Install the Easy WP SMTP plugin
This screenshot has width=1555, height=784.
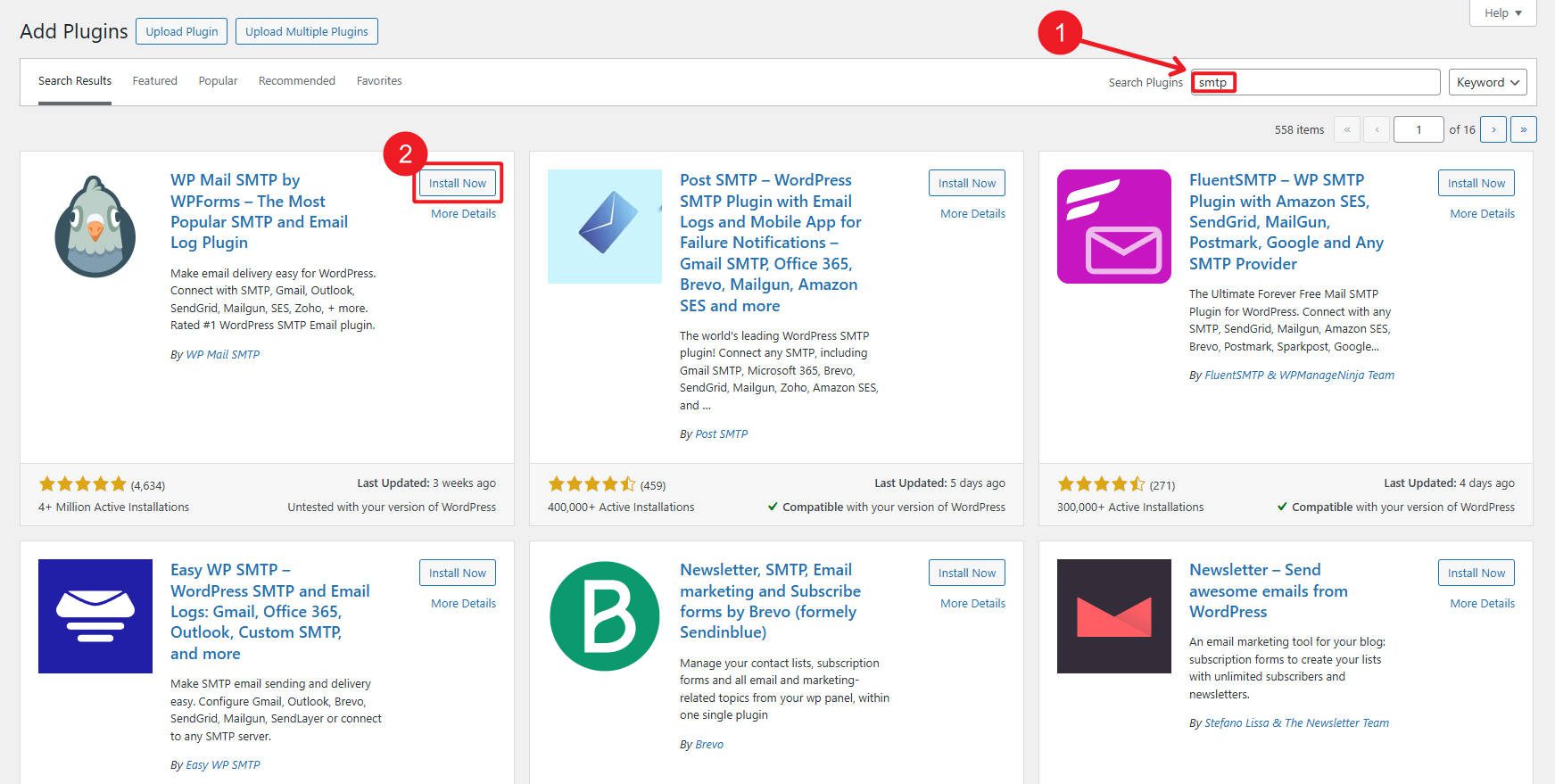click(x=458, y=573)
